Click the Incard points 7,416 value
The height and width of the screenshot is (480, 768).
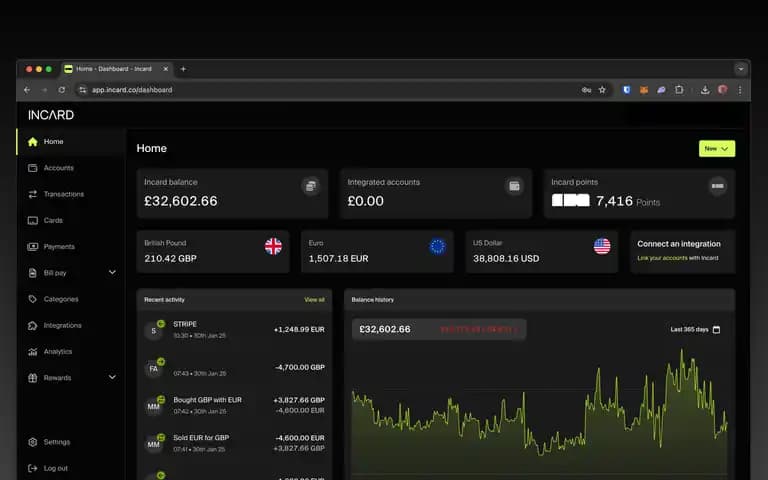614,201
